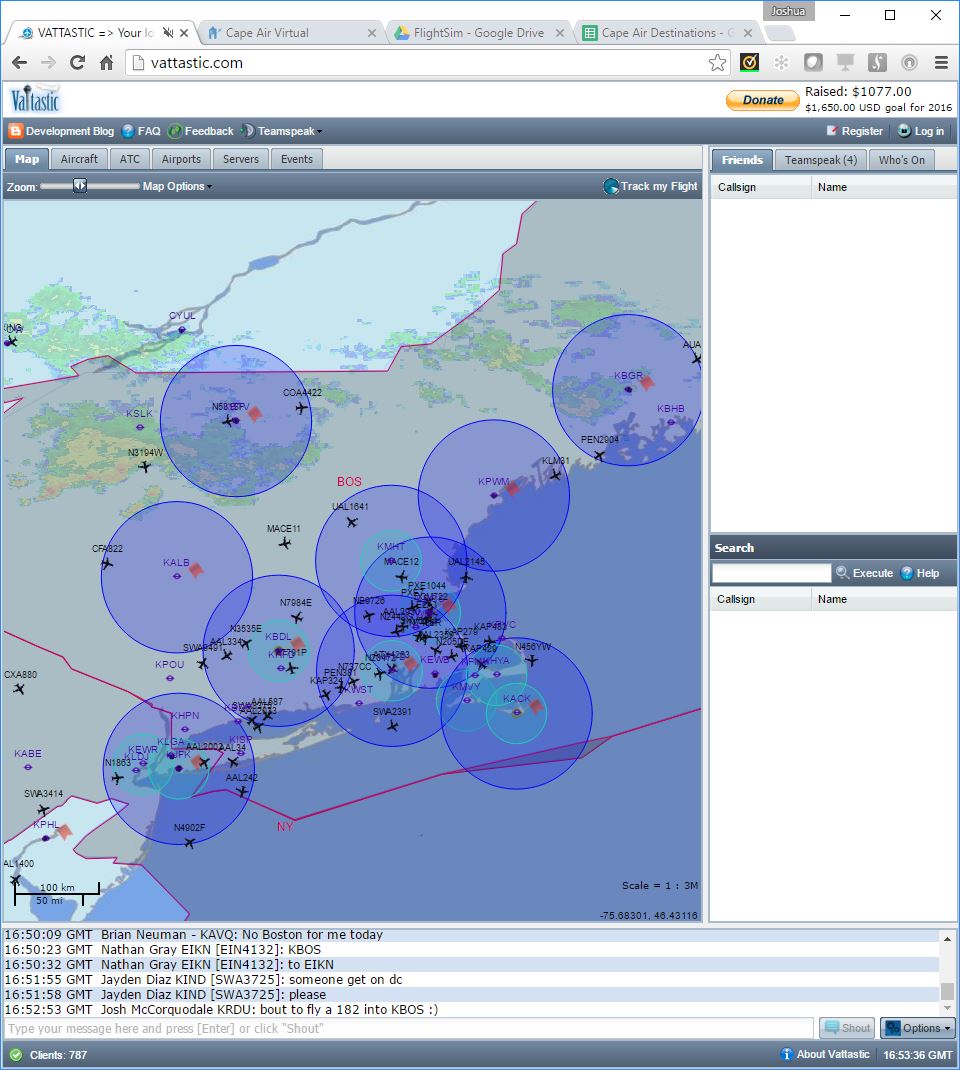Open the Servers tab
This screenshot has height=1070, width=960.
[241, 159]
